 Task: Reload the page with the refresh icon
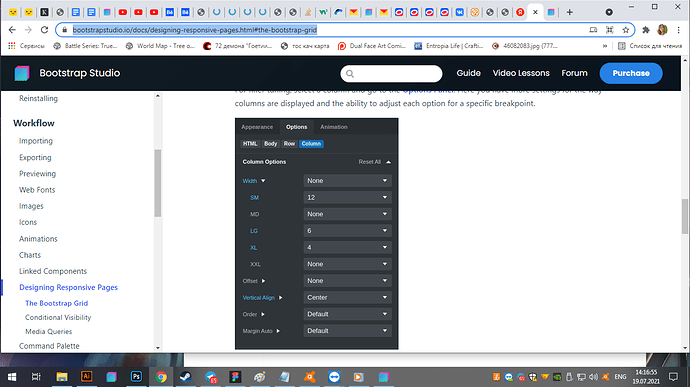(x=44, y=30)
